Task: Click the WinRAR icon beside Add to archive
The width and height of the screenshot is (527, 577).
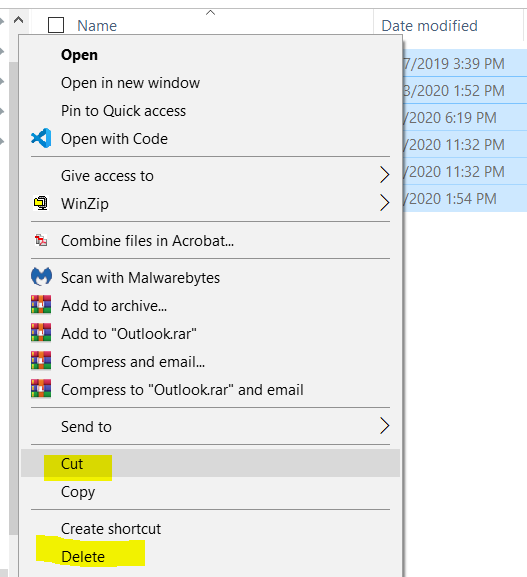Action: [41, 305]
